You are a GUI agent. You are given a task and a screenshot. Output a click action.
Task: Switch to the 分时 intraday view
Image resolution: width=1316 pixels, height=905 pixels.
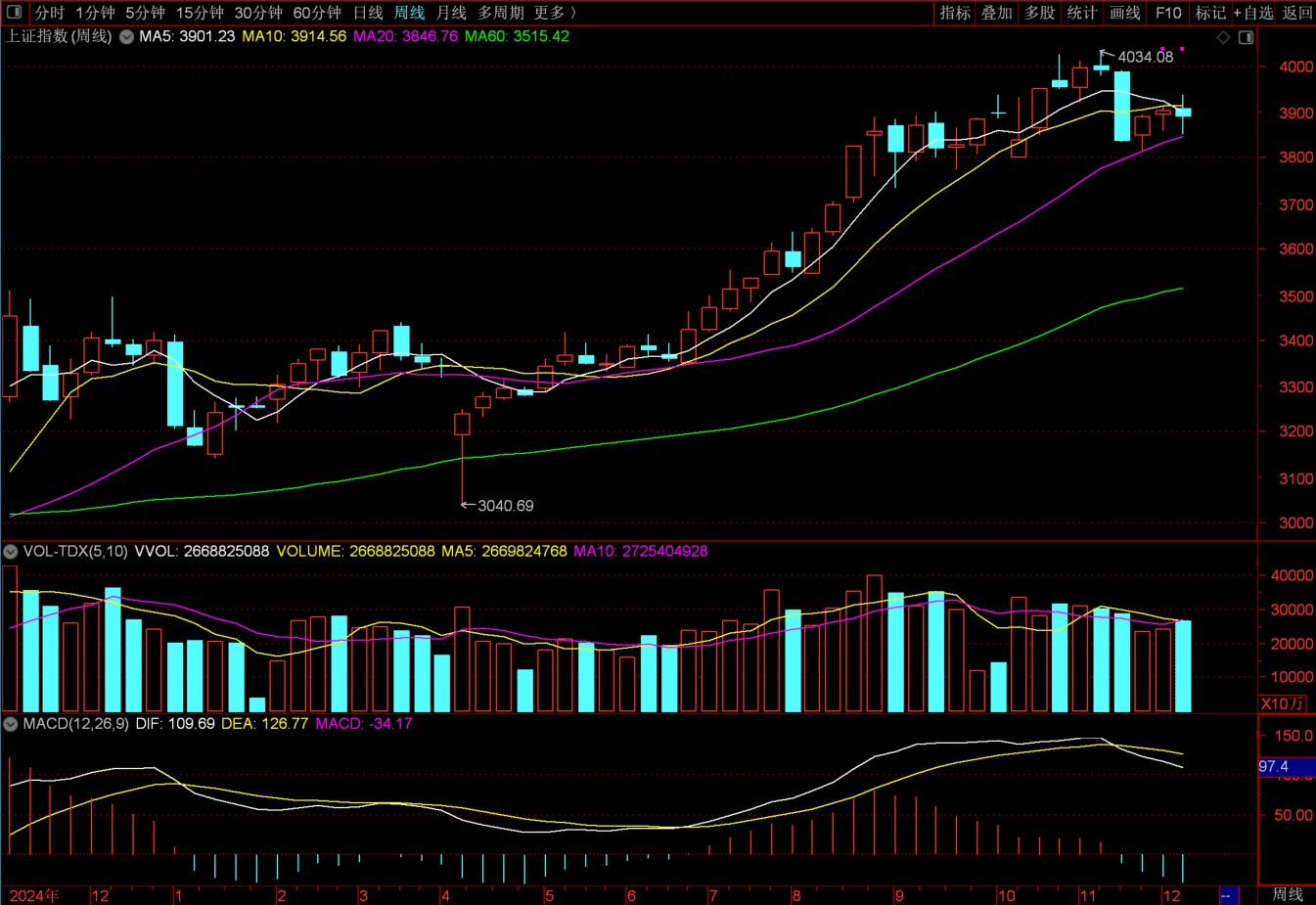49,13
